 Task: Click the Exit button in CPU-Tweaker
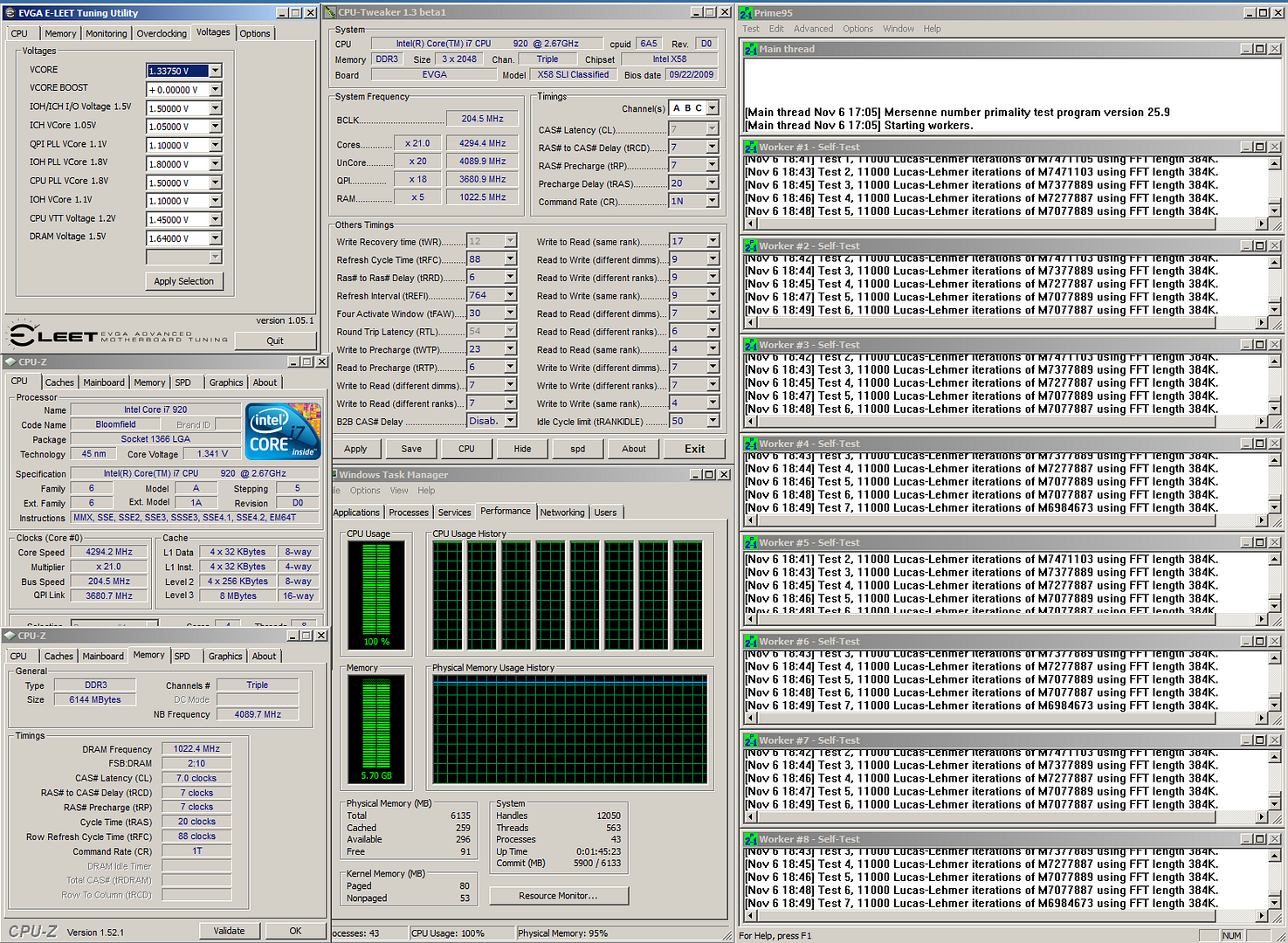click(694, 449)
